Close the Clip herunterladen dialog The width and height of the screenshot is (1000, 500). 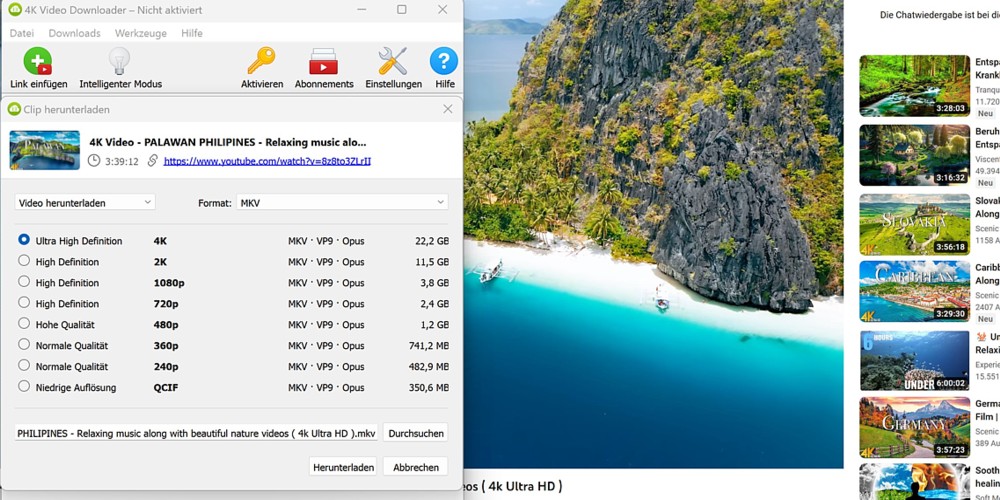click(448, 109)
